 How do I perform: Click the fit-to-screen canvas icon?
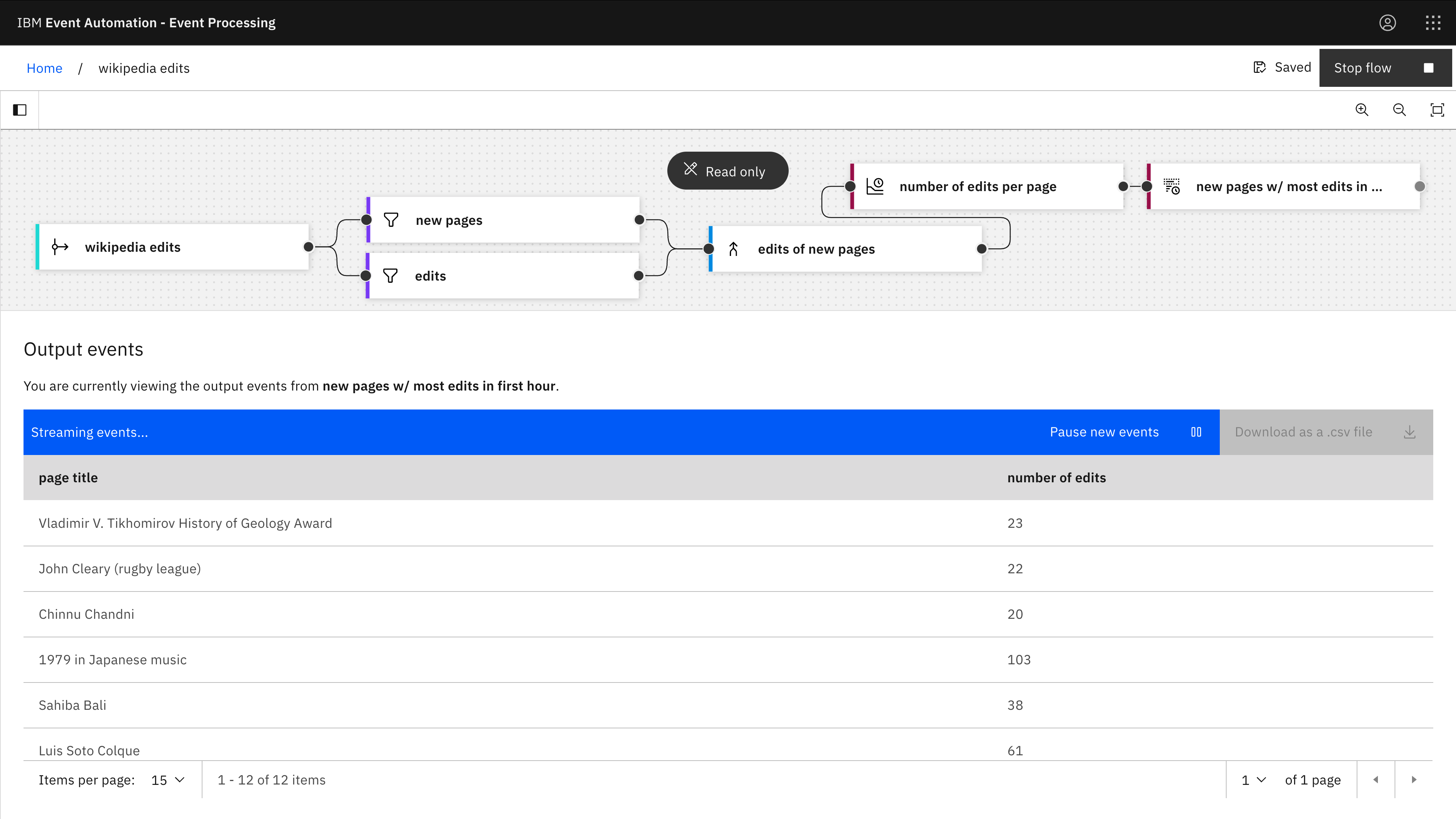(x=1437, y=110)
